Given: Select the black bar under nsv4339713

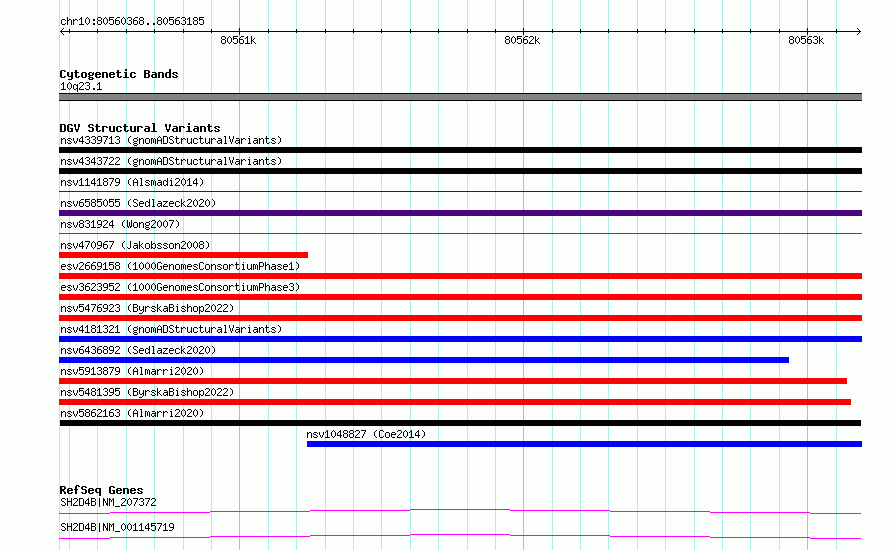Looking at the screenshot, I should point(460,150).
